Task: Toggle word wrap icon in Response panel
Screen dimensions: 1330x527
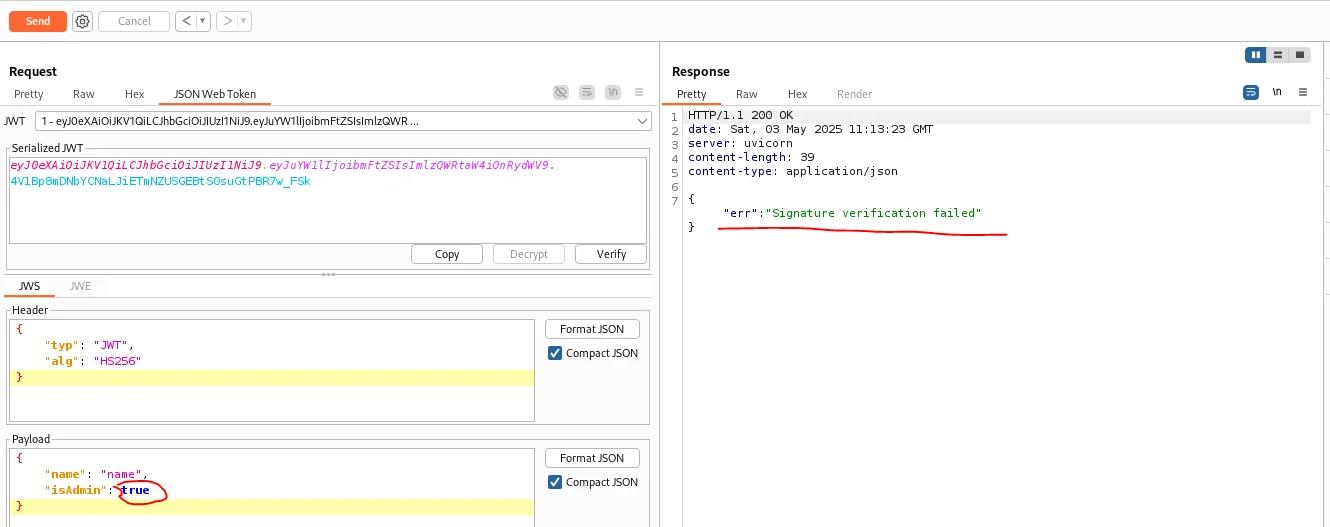Action: [1251, 92]
